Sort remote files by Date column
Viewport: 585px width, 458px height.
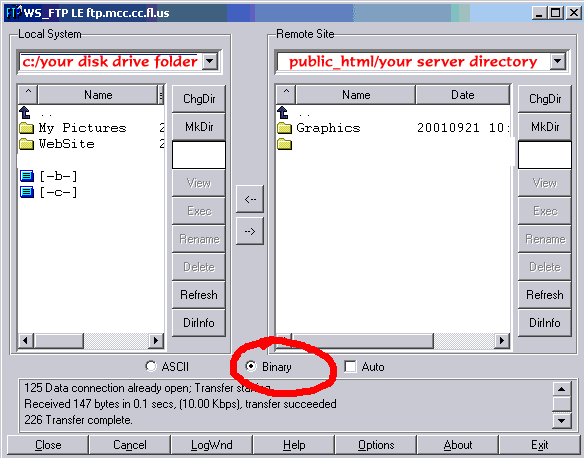[463, 95]
